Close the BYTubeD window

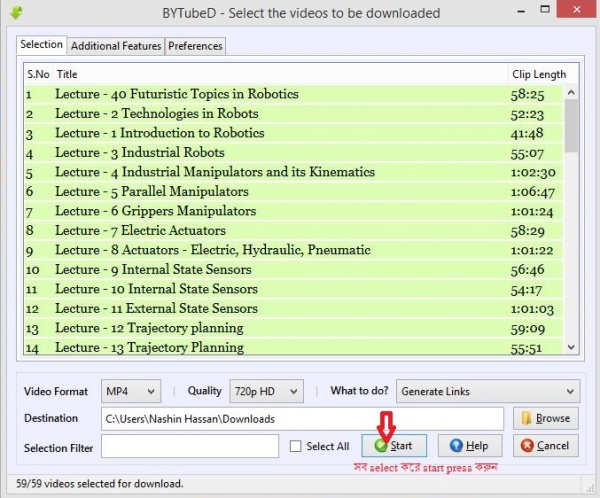577,9
